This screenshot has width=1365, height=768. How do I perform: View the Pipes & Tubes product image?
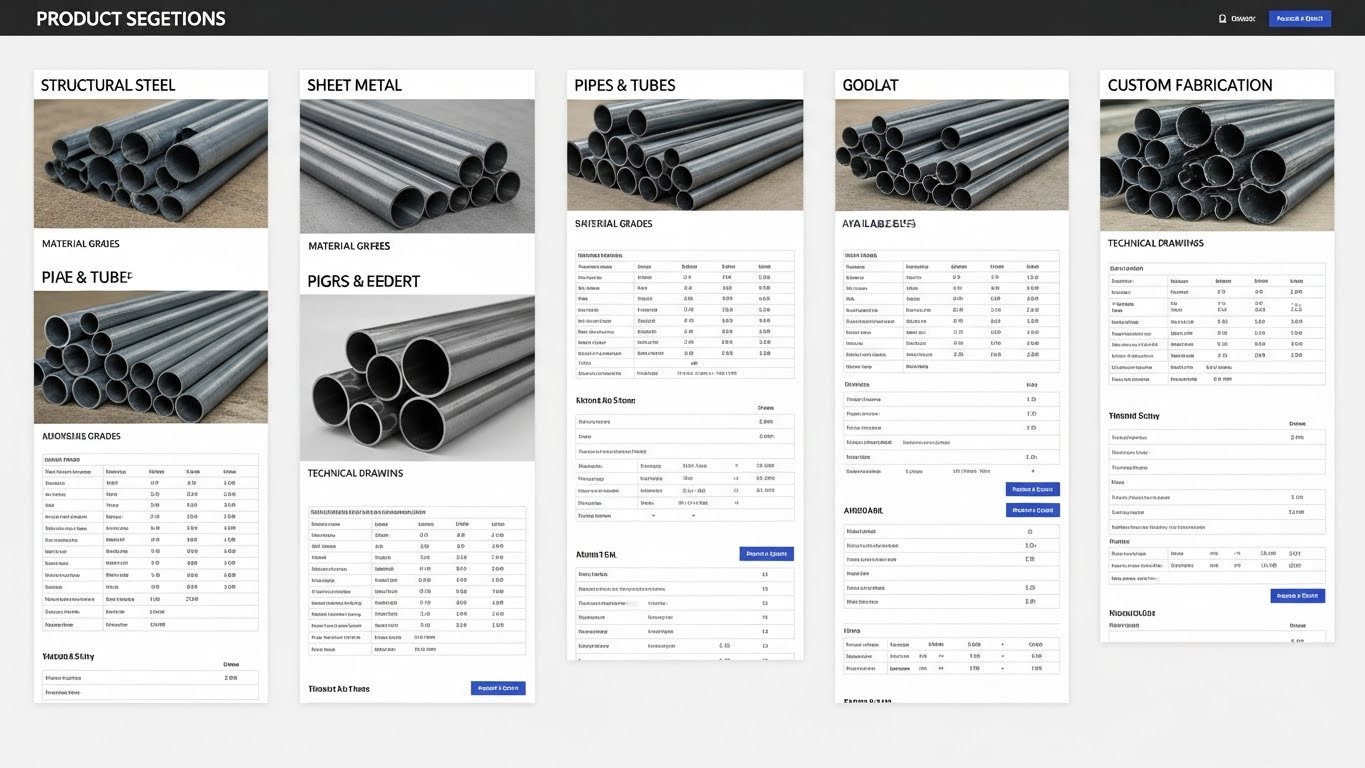[x=684, y=155]
